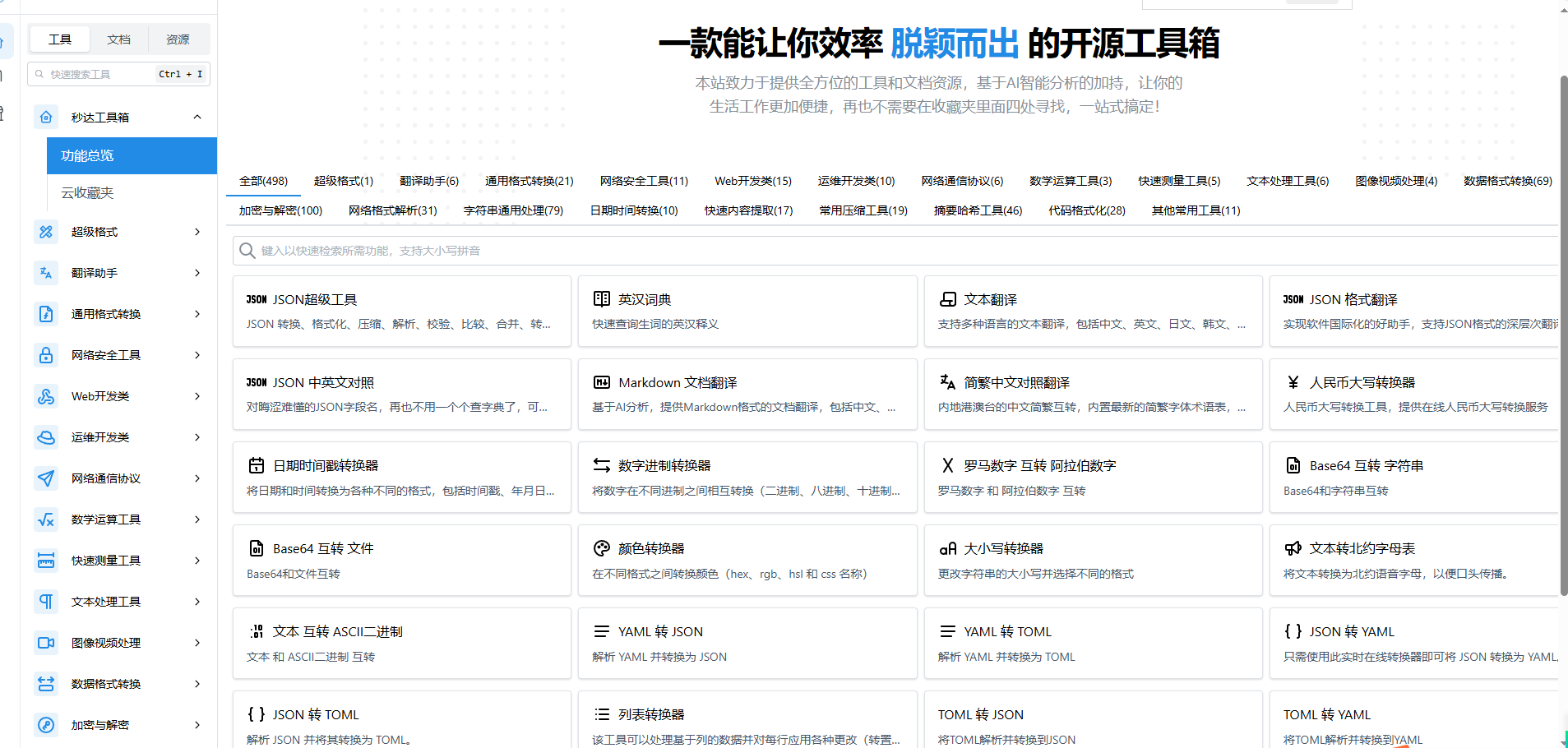Open the 大小写转换器 tool card
This screenshot has height=748, width=1568.
pos(1093,561)
